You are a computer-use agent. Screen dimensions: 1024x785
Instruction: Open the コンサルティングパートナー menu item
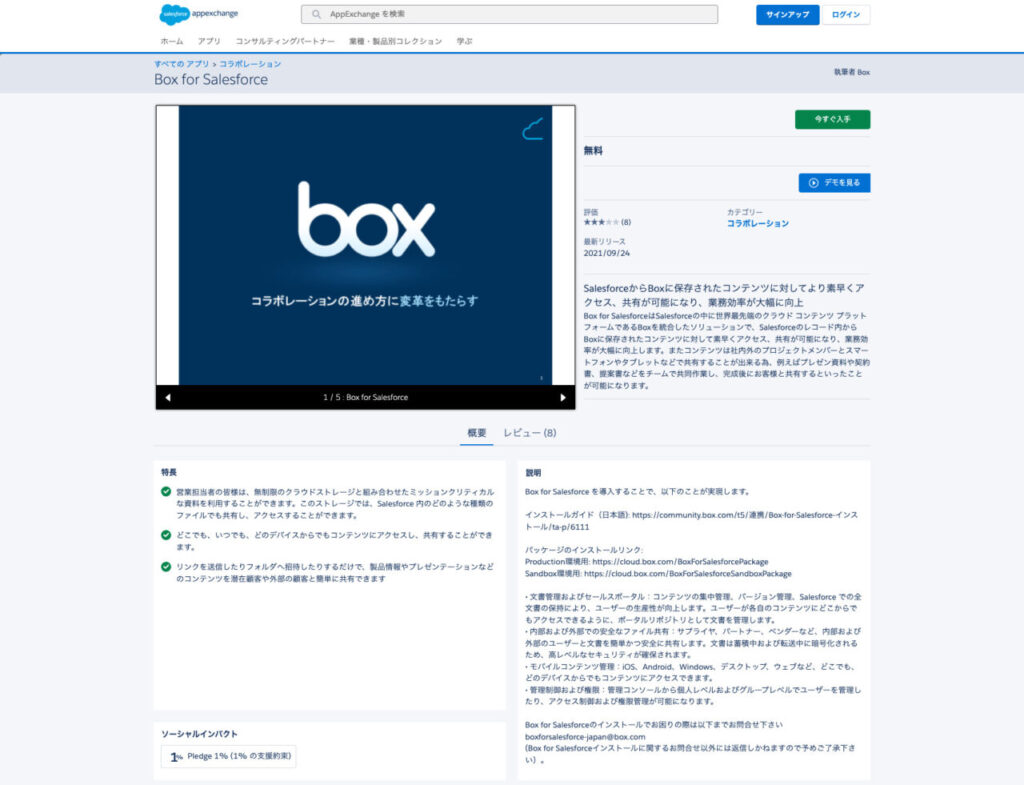pyautogui.click(x=285, y=41)
